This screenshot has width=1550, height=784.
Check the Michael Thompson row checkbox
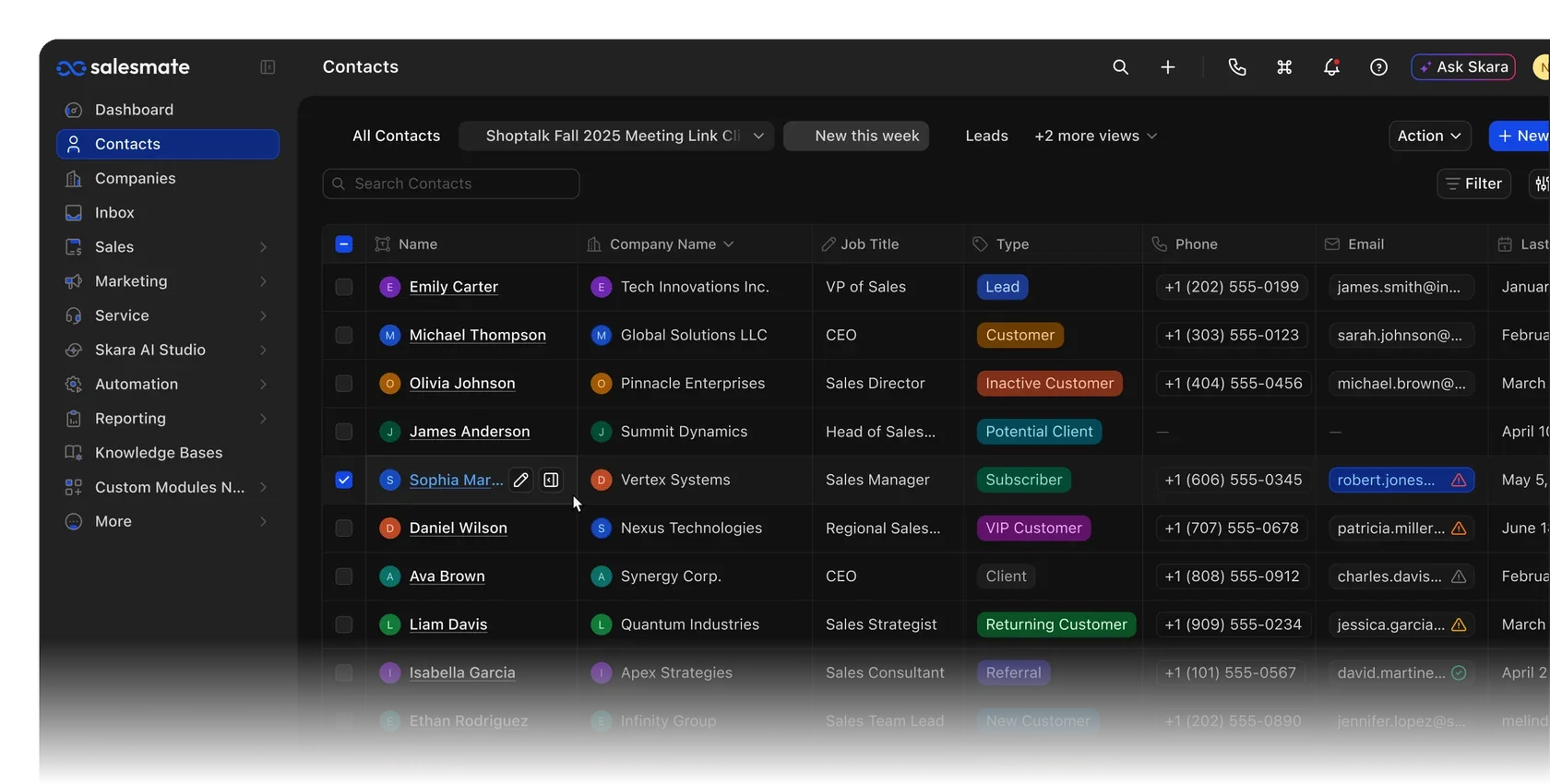[344, 336]
